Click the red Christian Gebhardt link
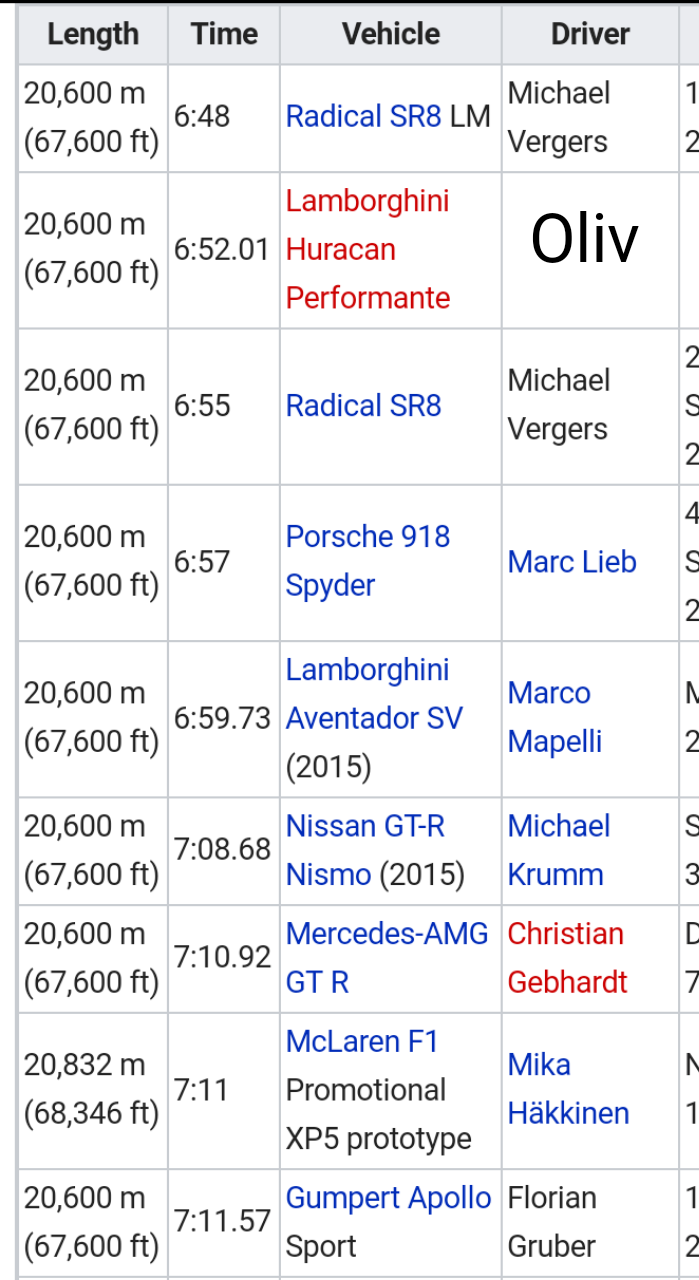 click(x=567, y=958)
